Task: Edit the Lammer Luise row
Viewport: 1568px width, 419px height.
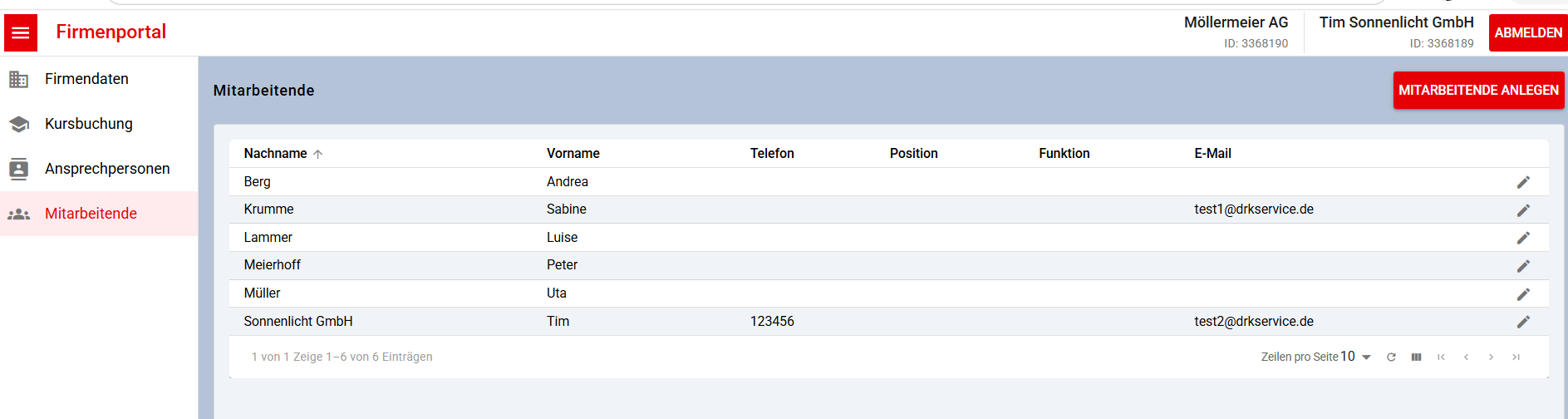Action: [x=1523, y=238]
